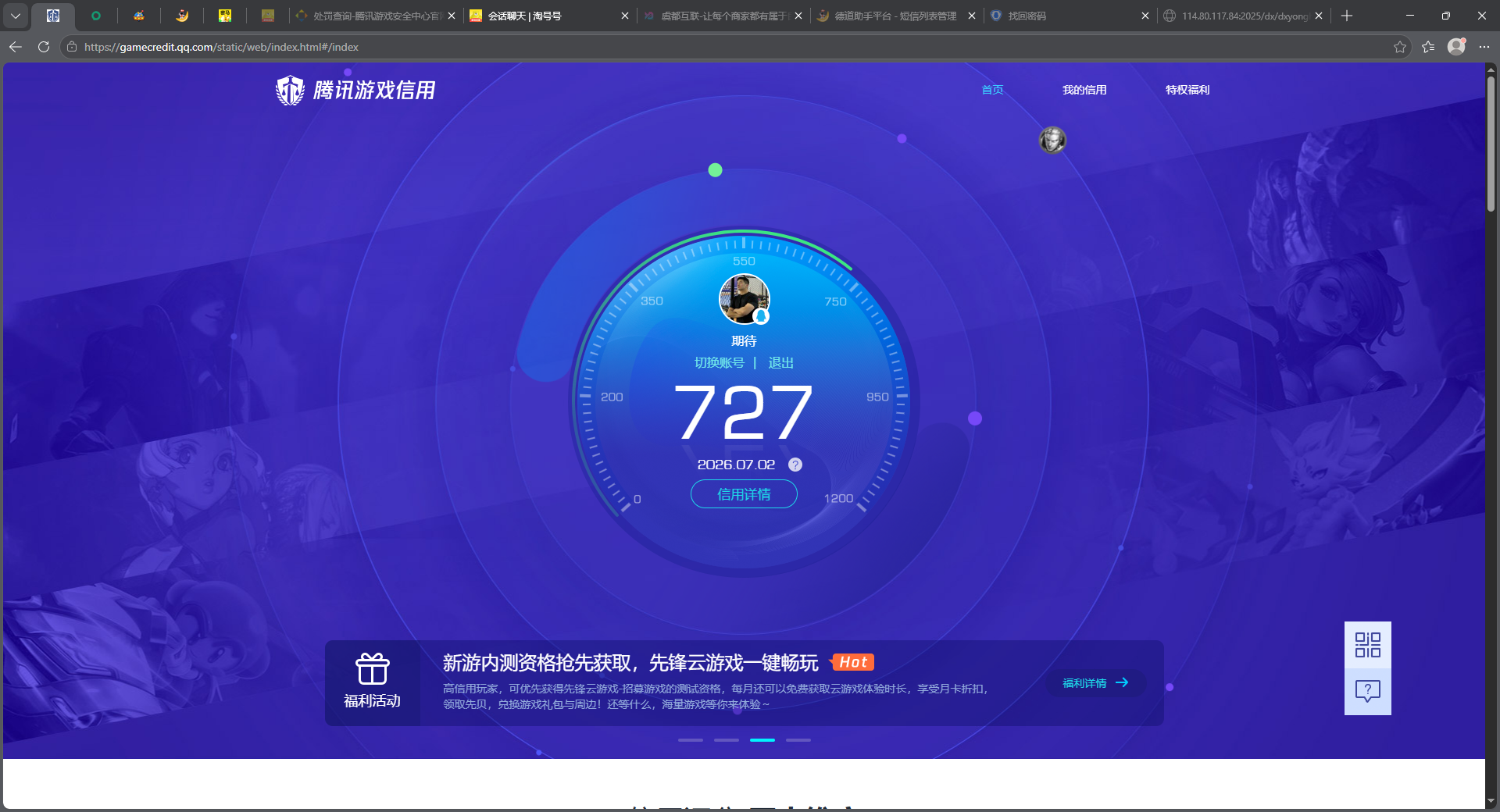
Task: Close the 虔都互联 tab
Action: [798, 16]
